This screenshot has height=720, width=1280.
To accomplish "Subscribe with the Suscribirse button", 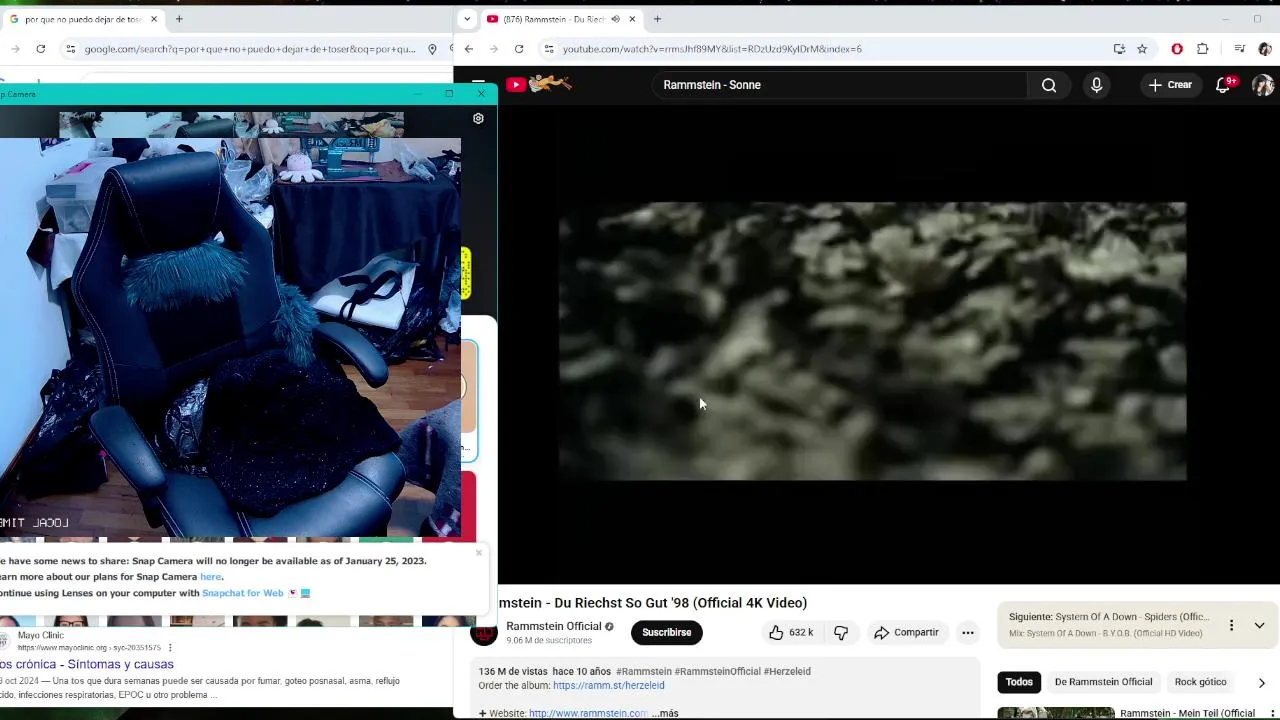I will point(667,632).
